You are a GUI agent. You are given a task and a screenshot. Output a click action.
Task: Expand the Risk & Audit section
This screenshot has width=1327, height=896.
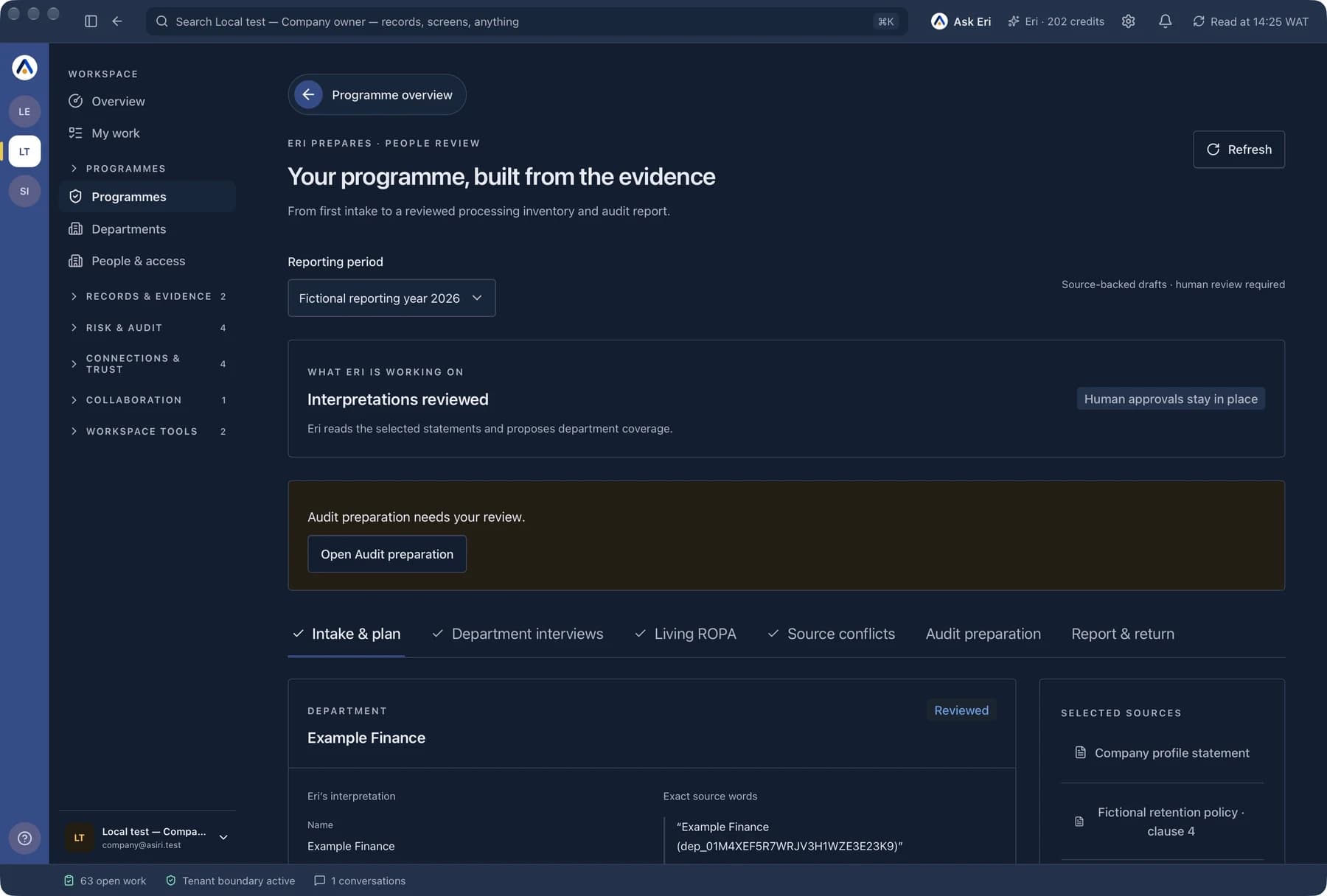pos(147,327)
